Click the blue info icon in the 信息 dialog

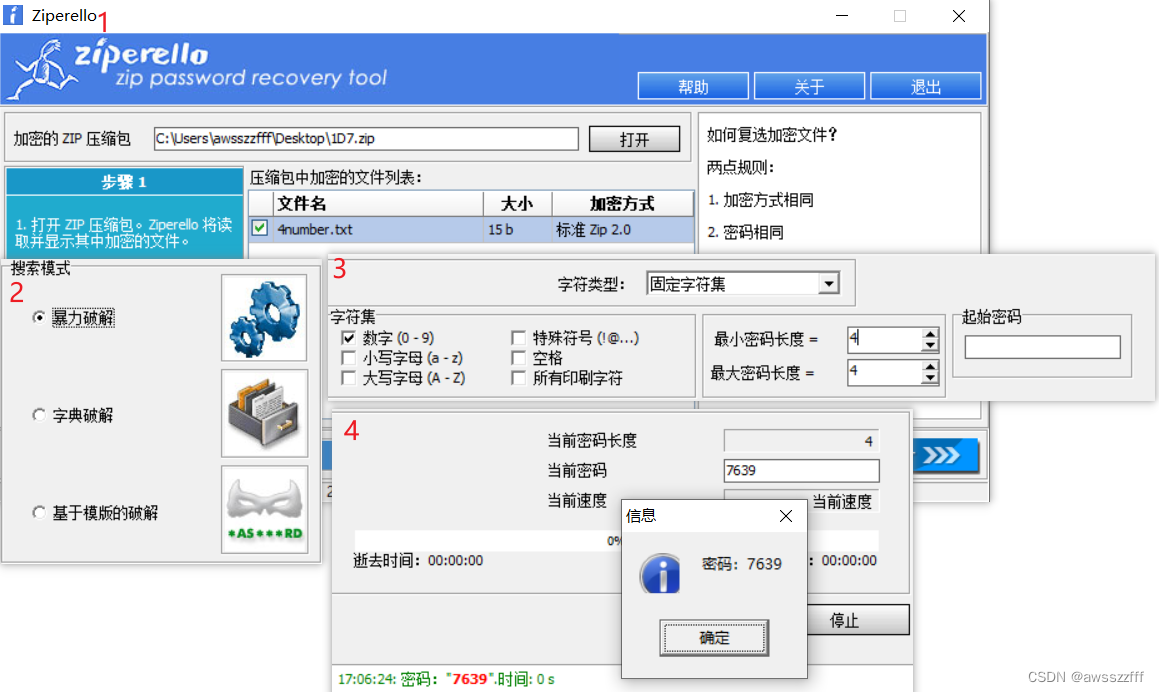[660, 574]
